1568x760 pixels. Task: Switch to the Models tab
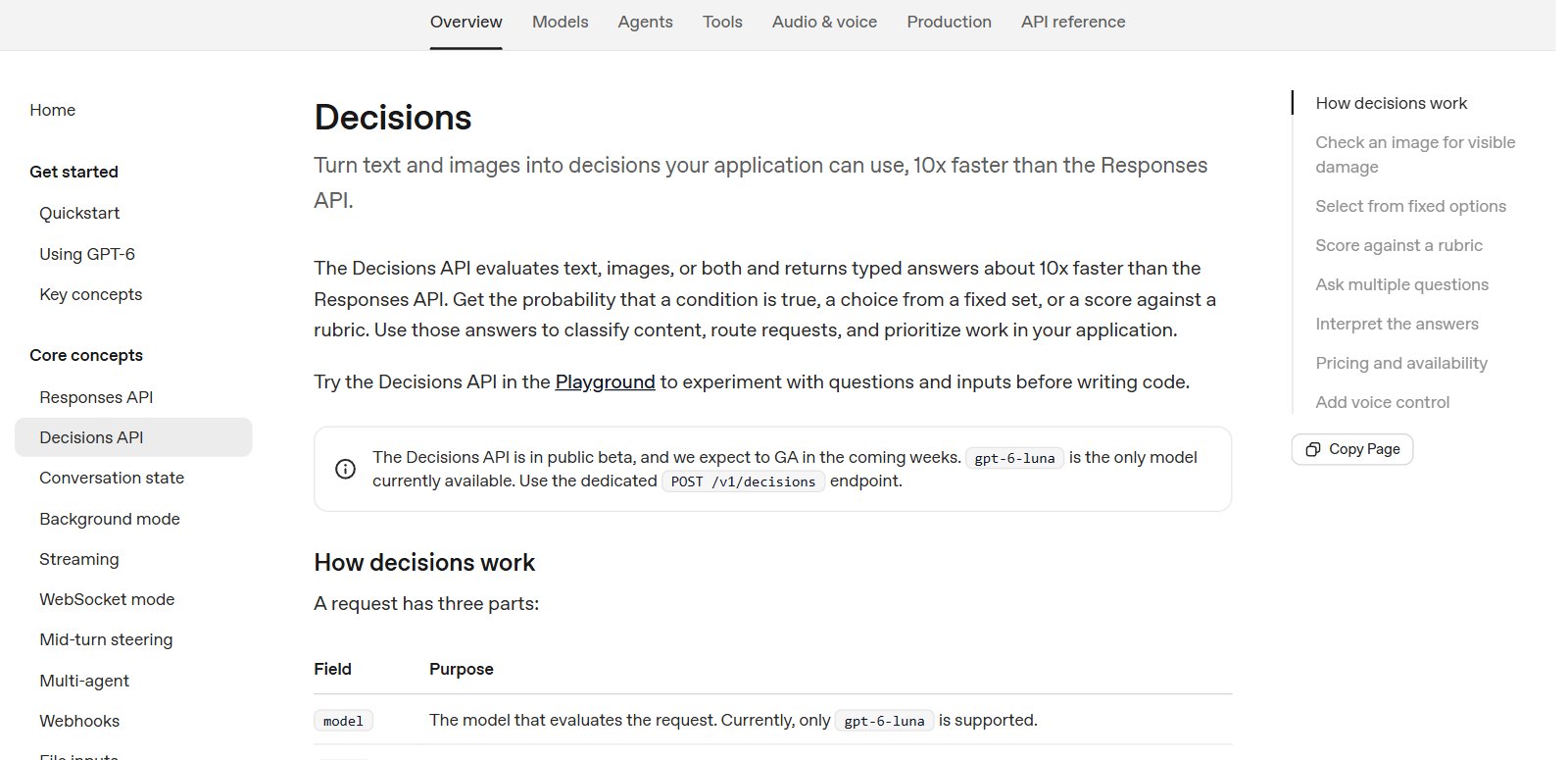coord(561,22)
